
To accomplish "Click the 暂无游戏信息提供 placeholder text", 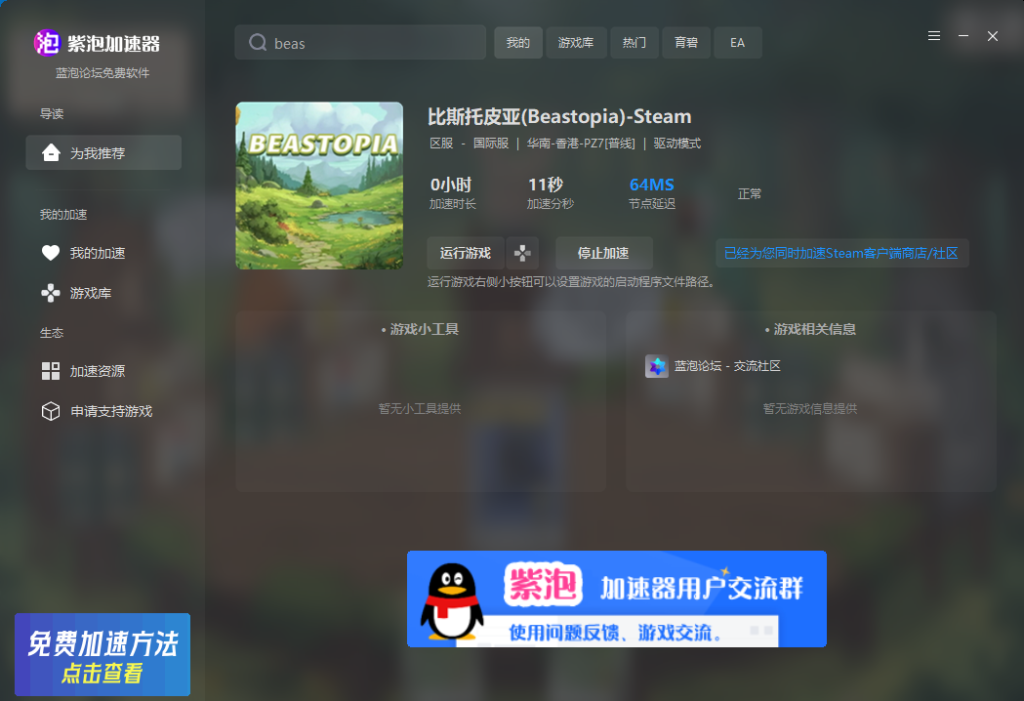I will point(810,408).
